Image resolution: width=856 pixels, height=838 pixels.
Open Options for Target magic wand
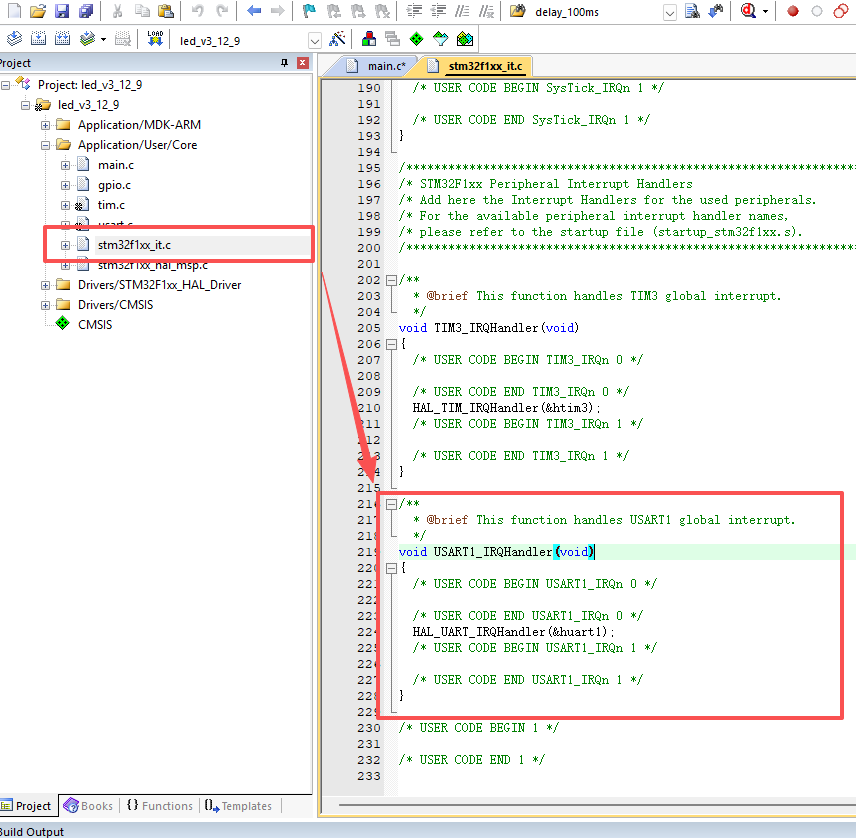pyautogui.click(x=337, y=39)
